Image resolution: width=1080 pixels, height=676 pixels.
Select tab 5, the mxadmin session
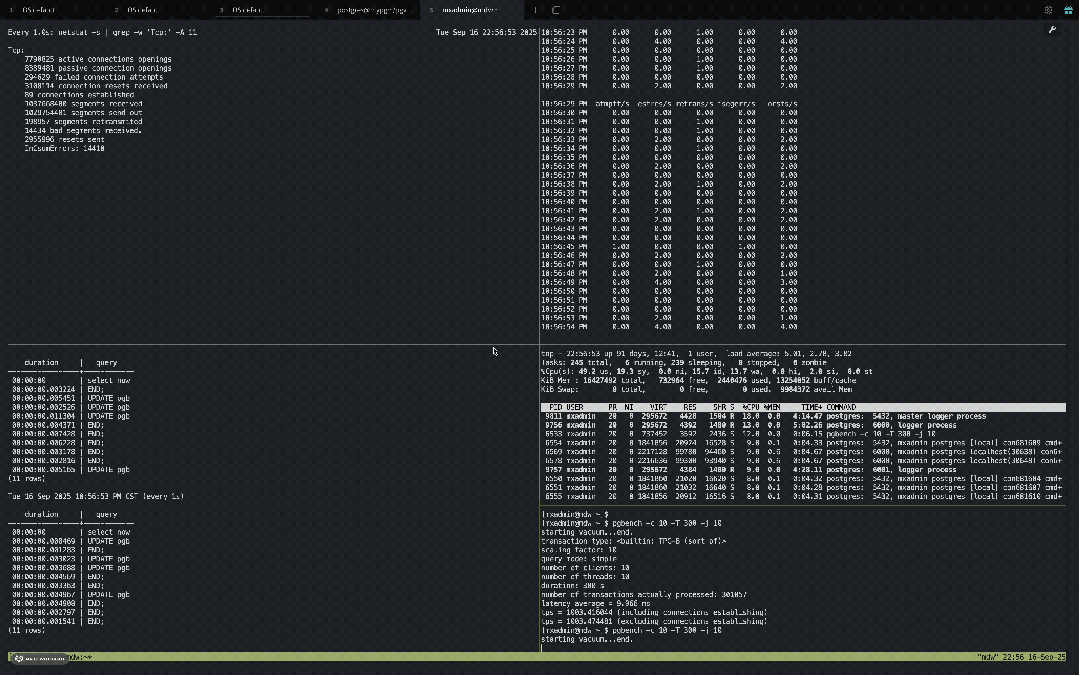(473, 10)
